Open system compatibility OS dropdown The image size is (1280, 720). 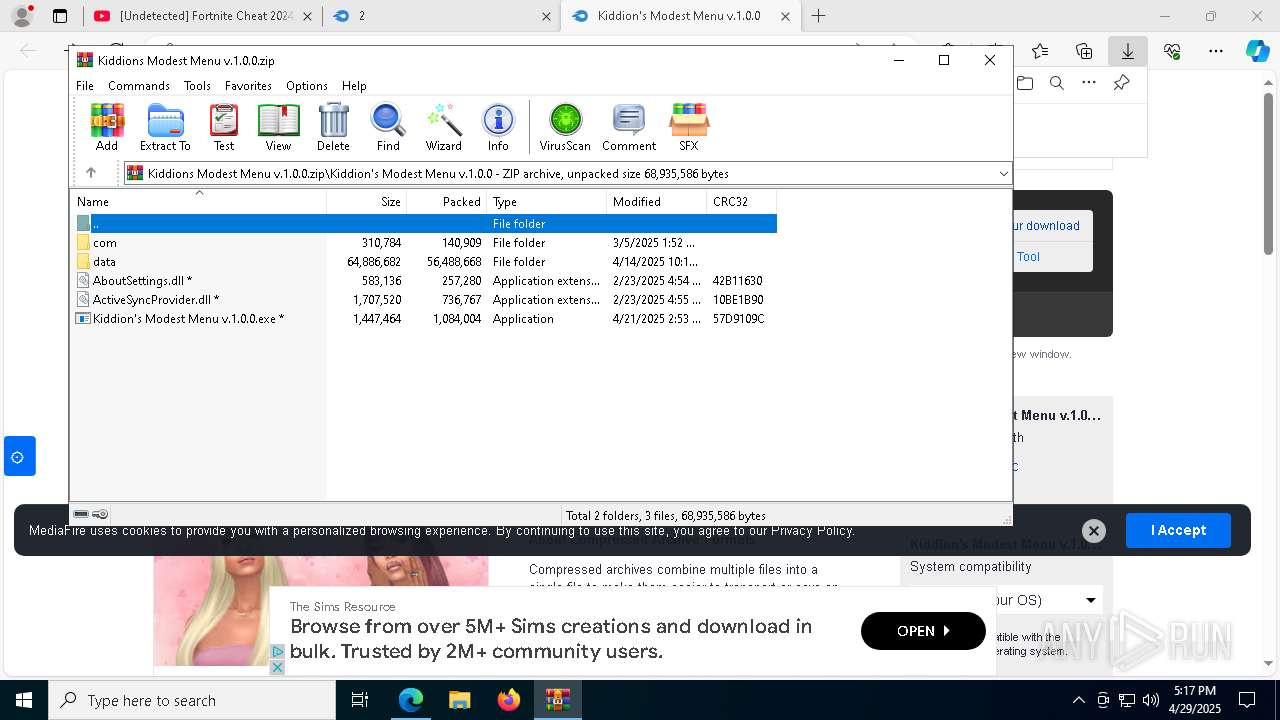point(1050,600)
